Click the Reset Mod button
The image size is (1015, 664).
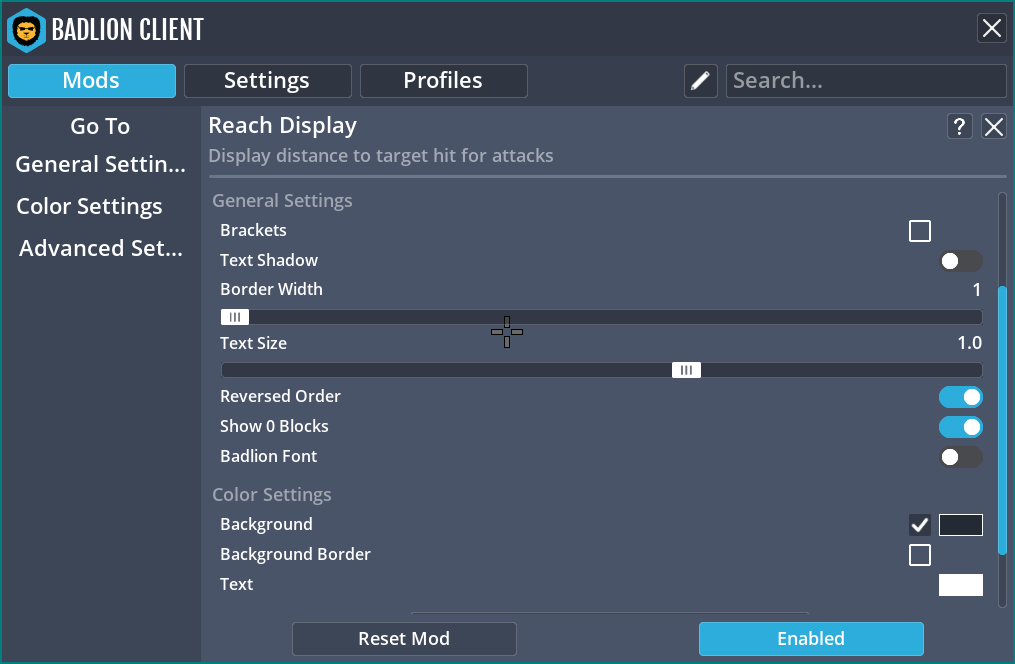tap(405, 639)
